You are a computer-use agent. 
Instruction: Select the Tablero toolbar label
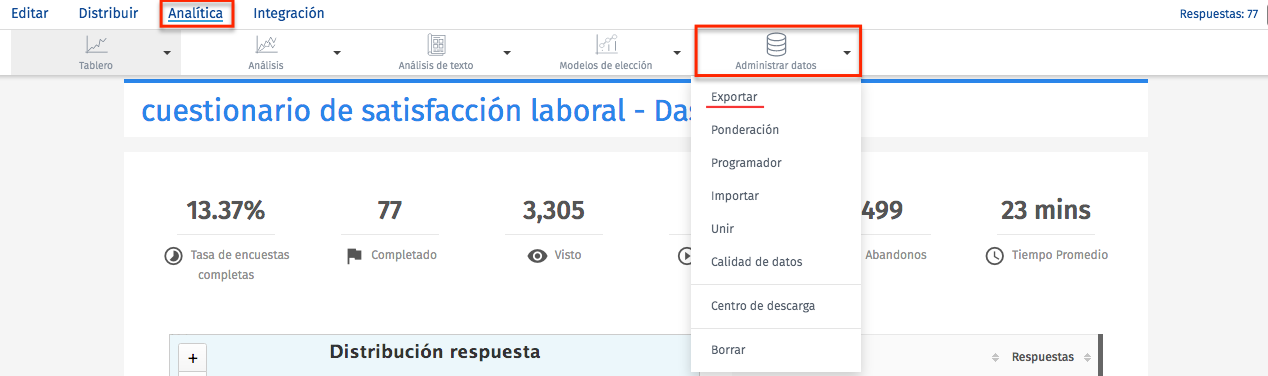click(x=96, y=66)
